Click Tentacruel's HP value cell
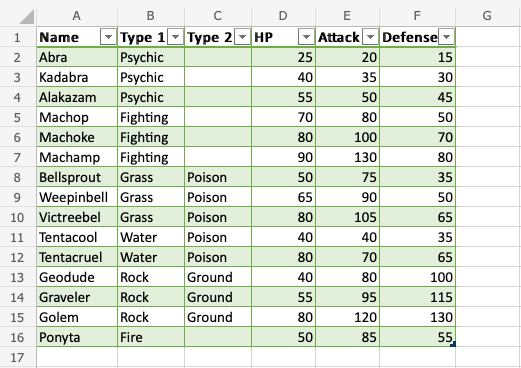Screen dimensions: 521x368 (283, 257)
